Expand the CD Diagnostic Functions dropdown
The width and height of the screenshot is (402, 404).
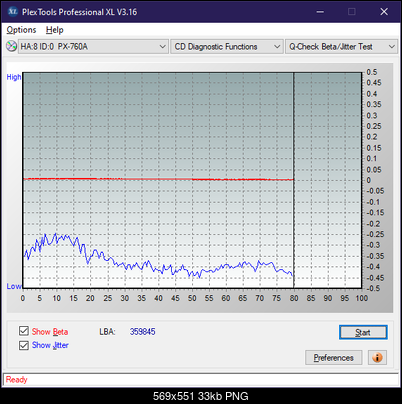point(227,47)
